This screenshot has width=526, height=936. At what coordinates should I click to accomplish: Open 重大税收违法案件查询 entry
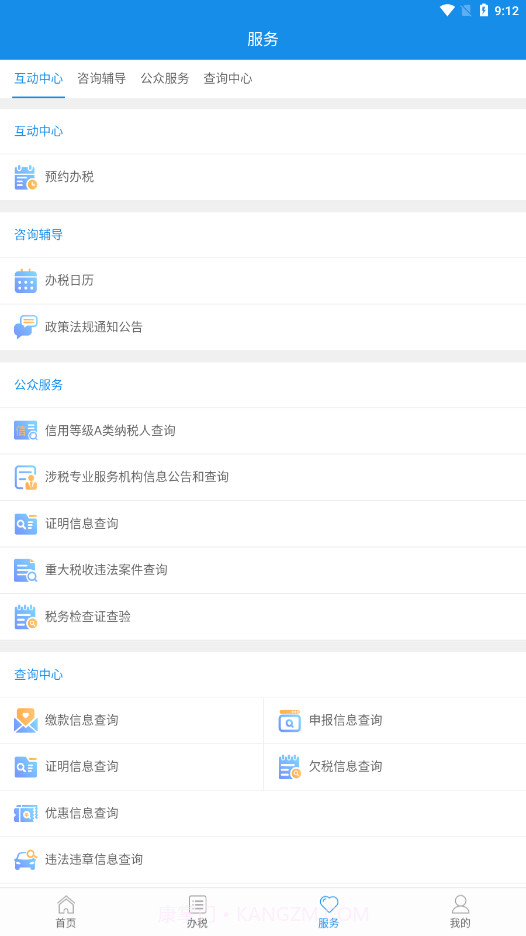coord(263,570)
